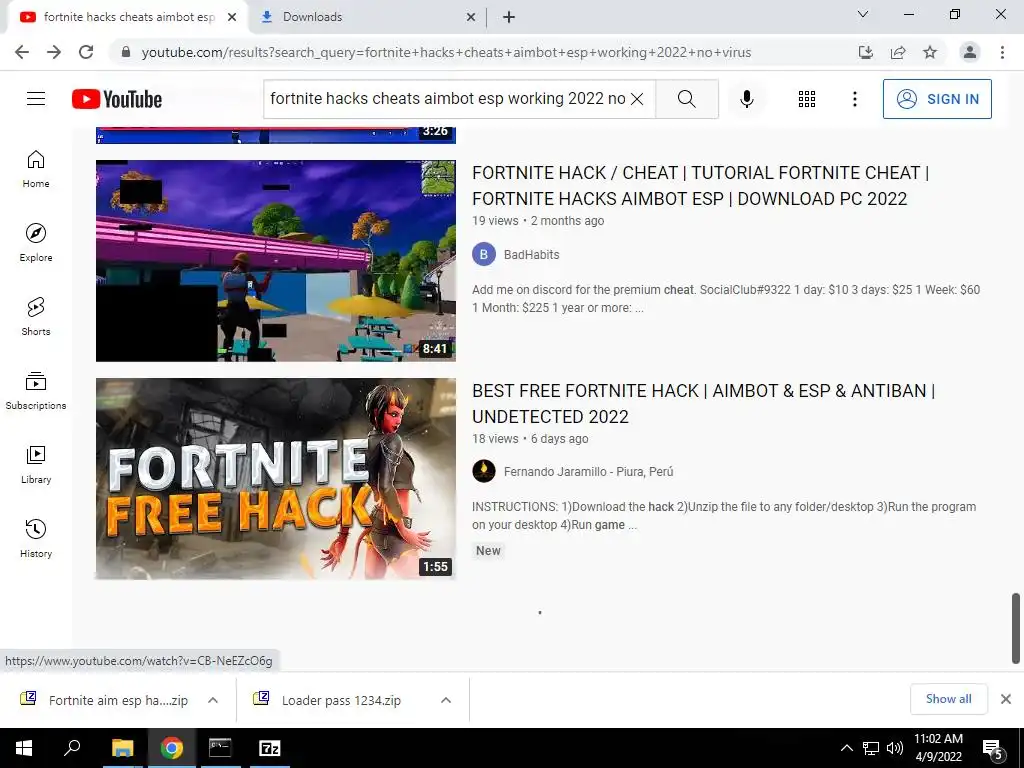Click the address bar URL
1024x768 pixels.
pos(446,52)
